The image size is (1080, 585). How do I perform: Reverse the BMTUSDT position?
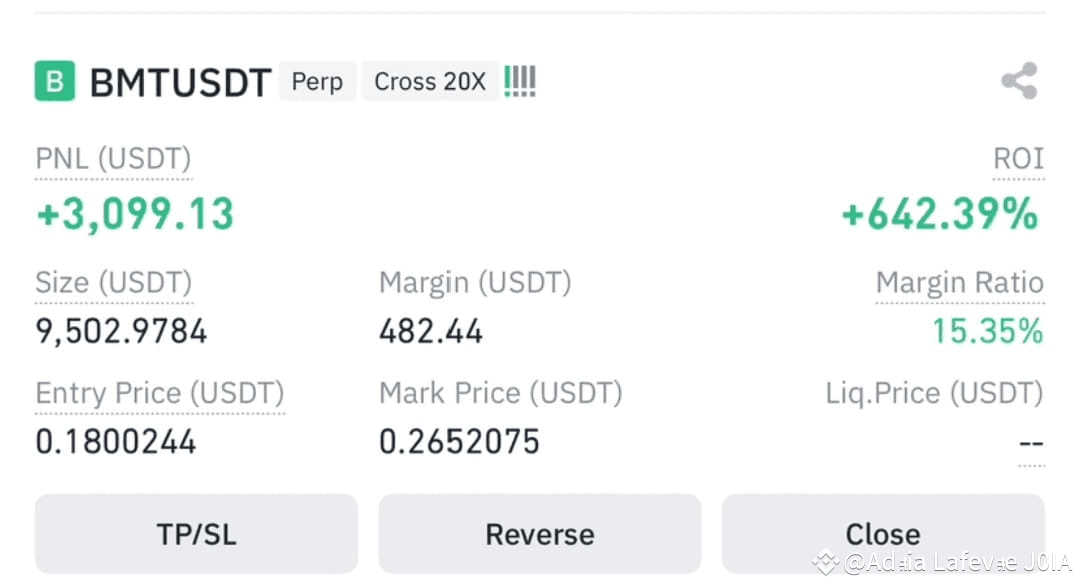pyautogui.click(x=540, y=534)
